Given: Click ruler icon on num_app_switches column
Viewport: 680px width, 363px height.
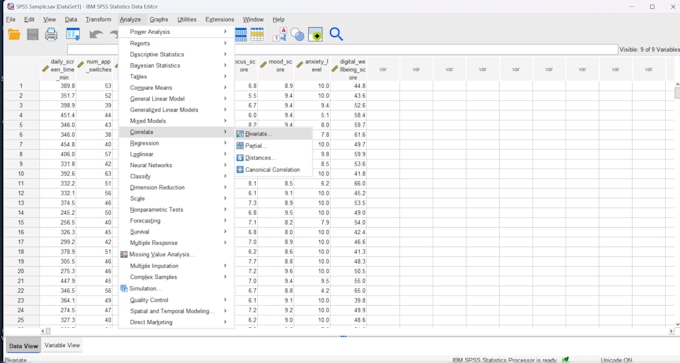Looking at the screenshot, I should [x=81, y=65].
